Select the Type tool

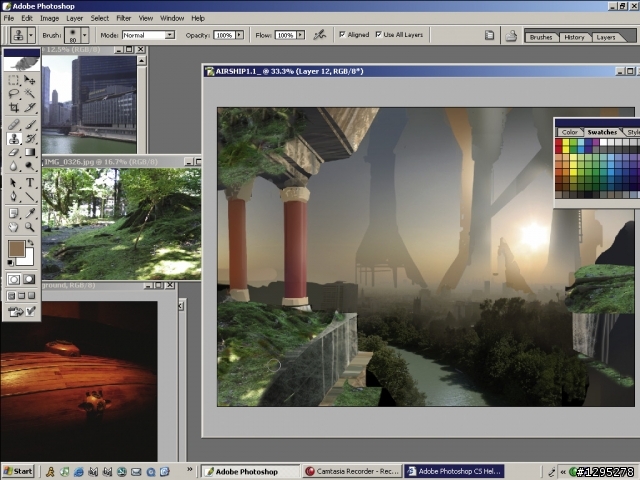(x=29, y=182)
